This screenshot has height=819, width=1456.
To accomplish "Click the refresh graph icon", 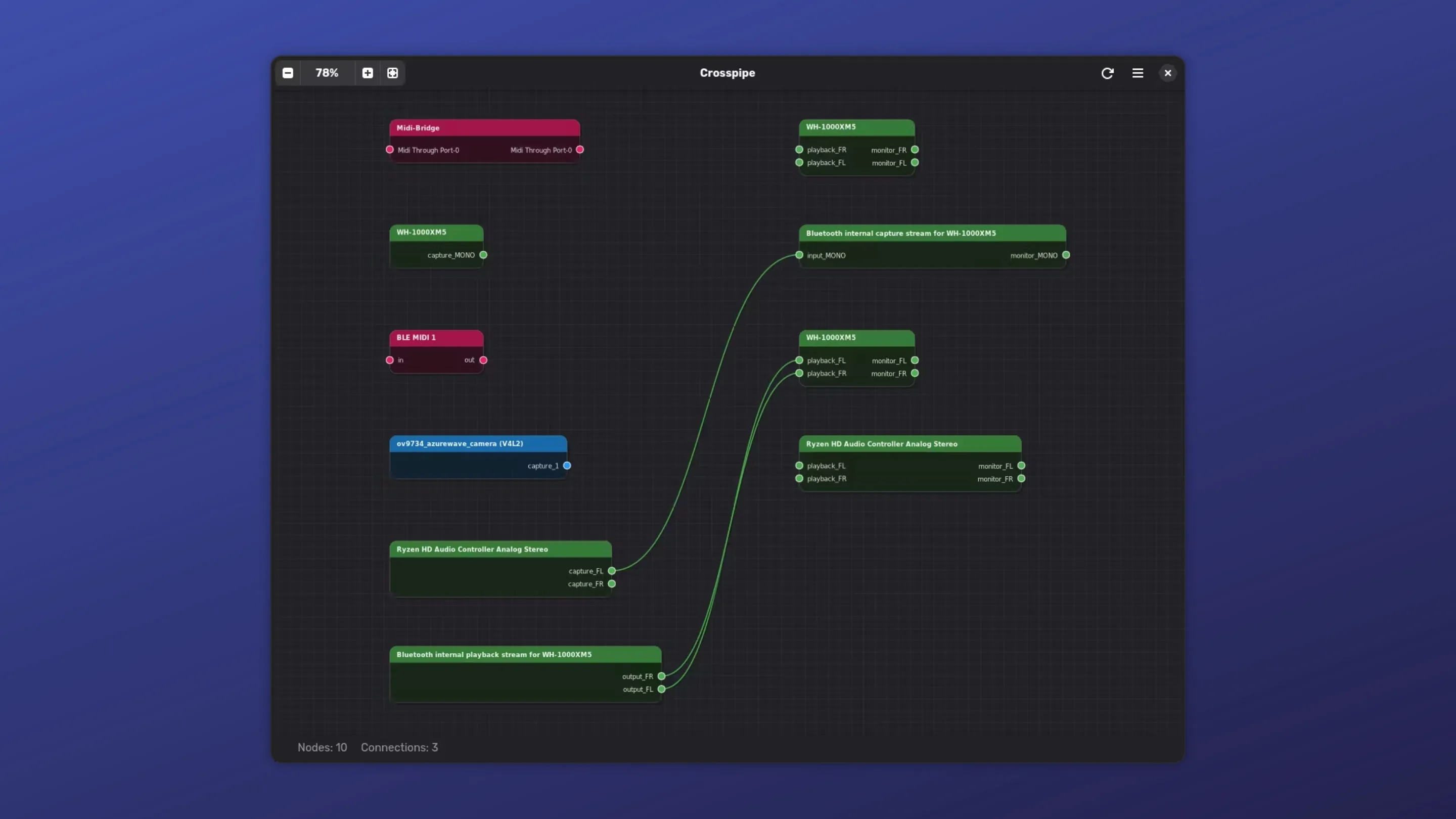I will click(1107, 73).
